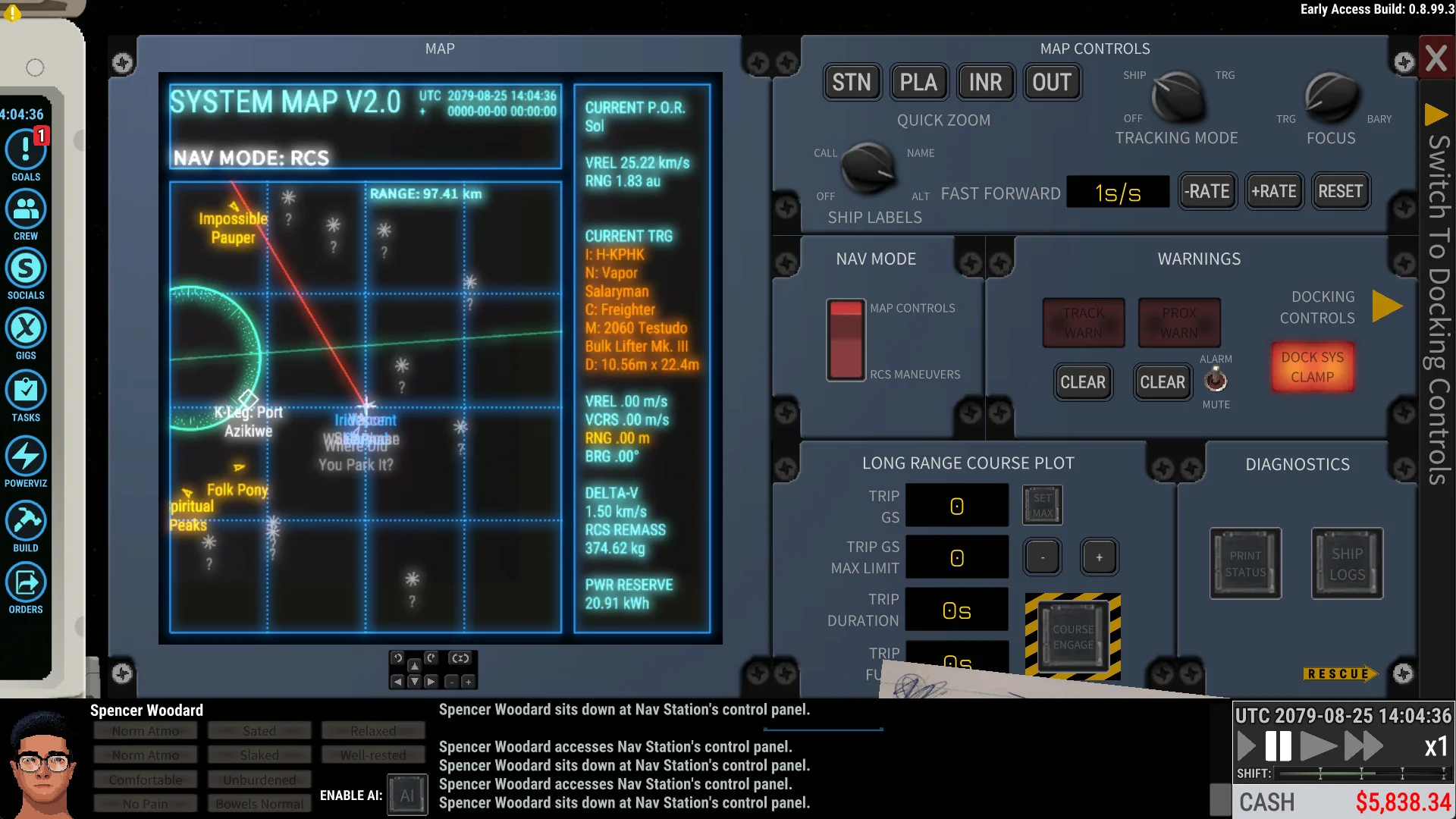Pan map up with the up arrow
This screenshot has width=1456, height=819.
(415, 666)
